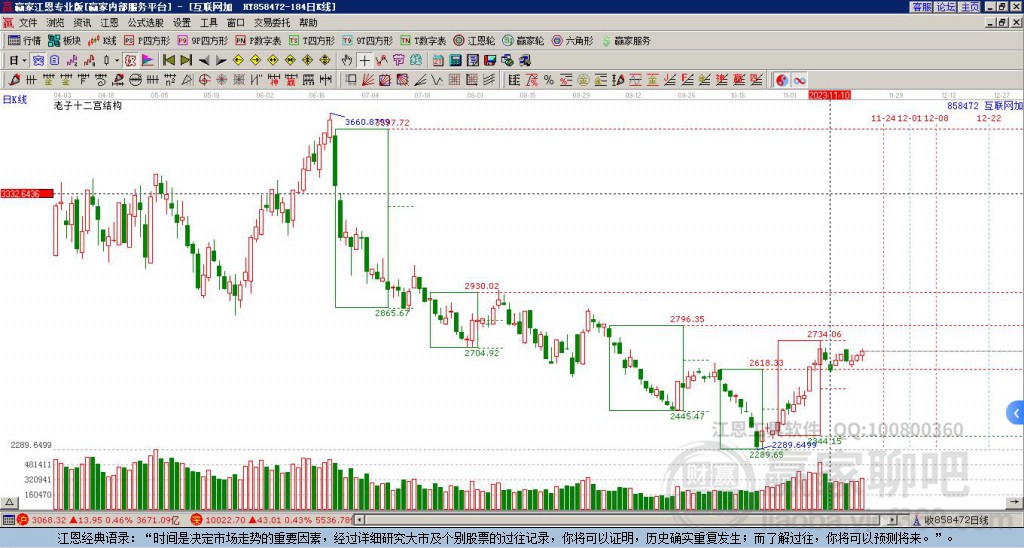
Task: Open the T四方形 time square
Action: click(312, 40)
